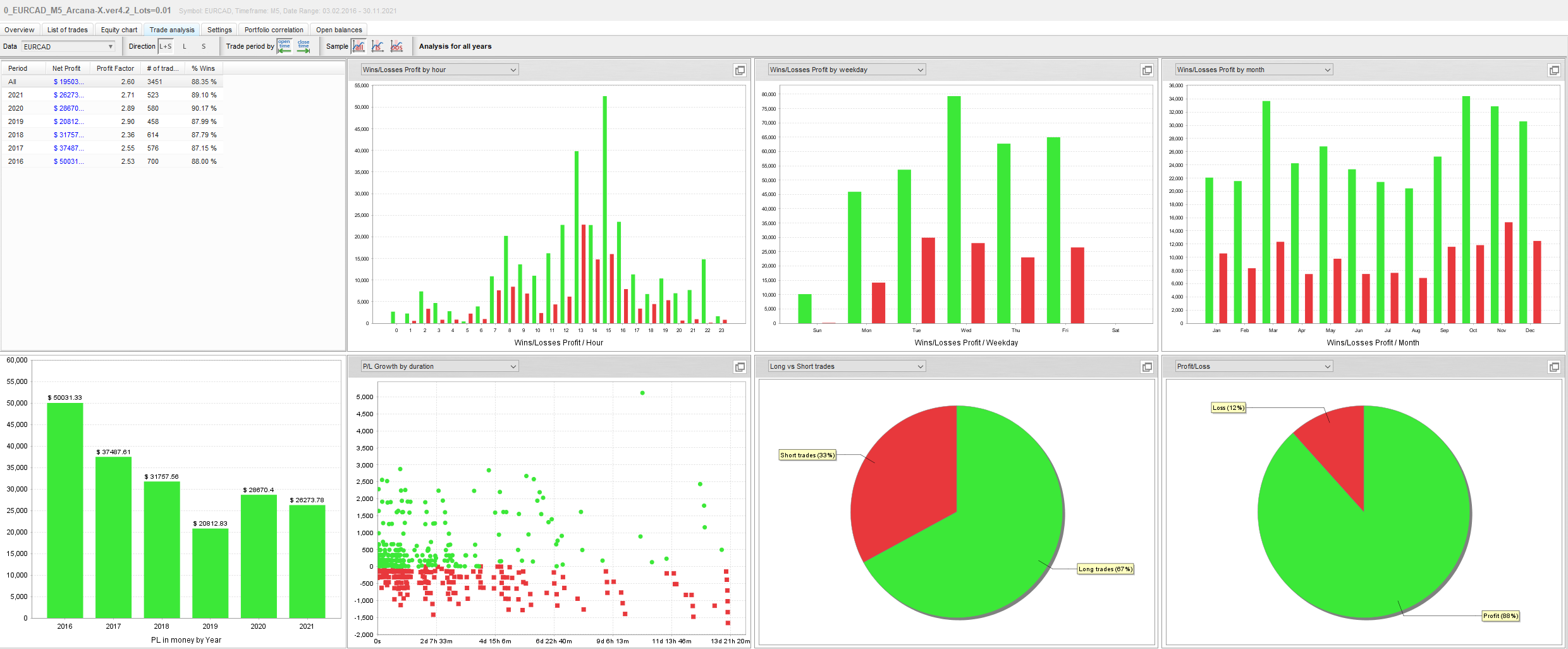This screenshot has height=649, width=1568.
Task: Choose the out-of-sample 'oos' chart icon
Action: pyautogui.click(x=396, y=46)
